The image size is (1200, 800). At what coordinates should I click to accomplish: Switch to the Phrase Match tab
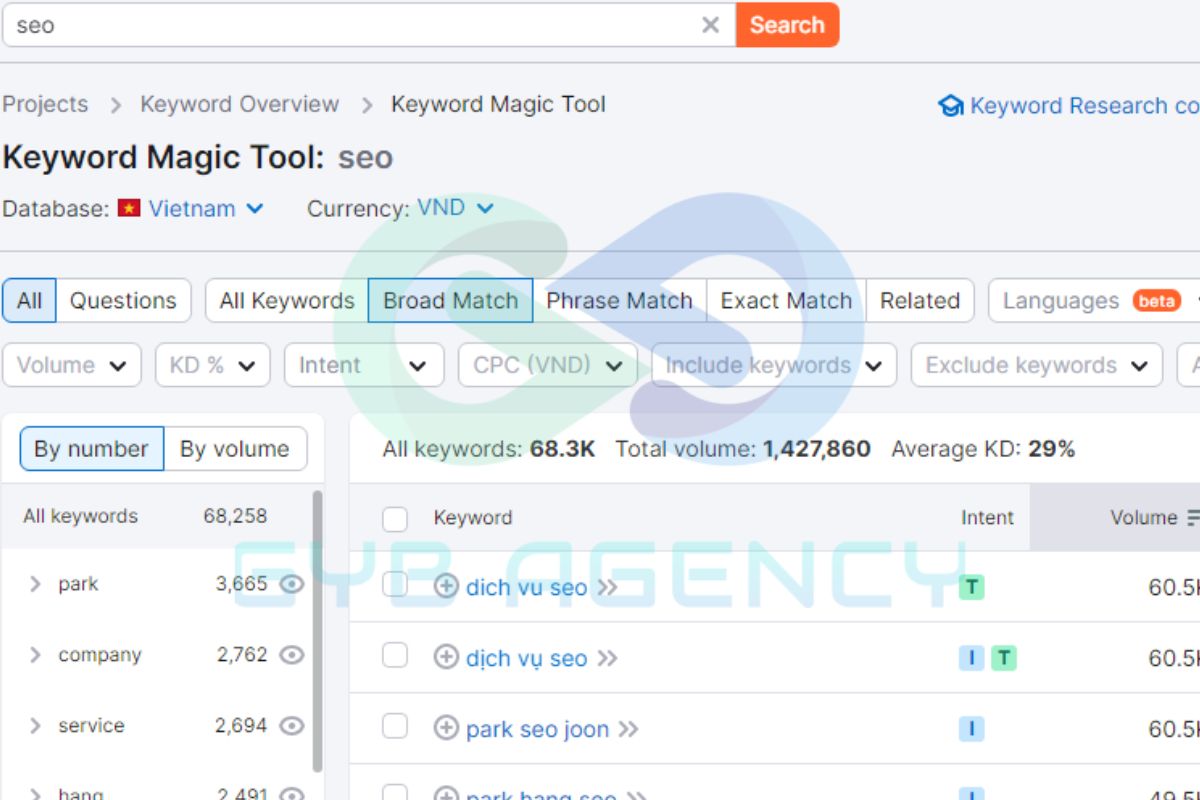619,300
